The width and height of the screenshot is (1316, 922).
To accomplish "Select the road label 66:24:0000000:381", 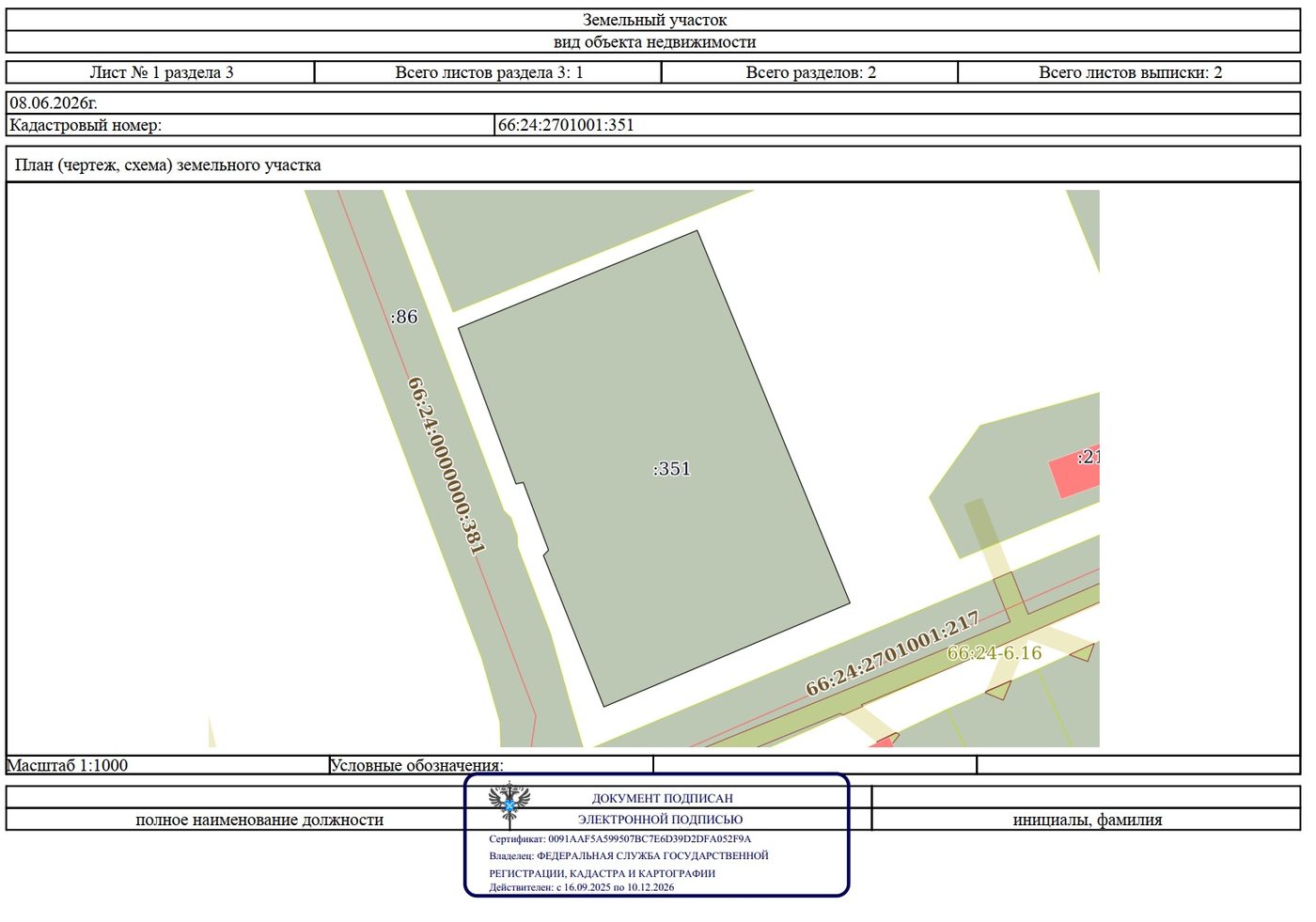I will [446, 465].
